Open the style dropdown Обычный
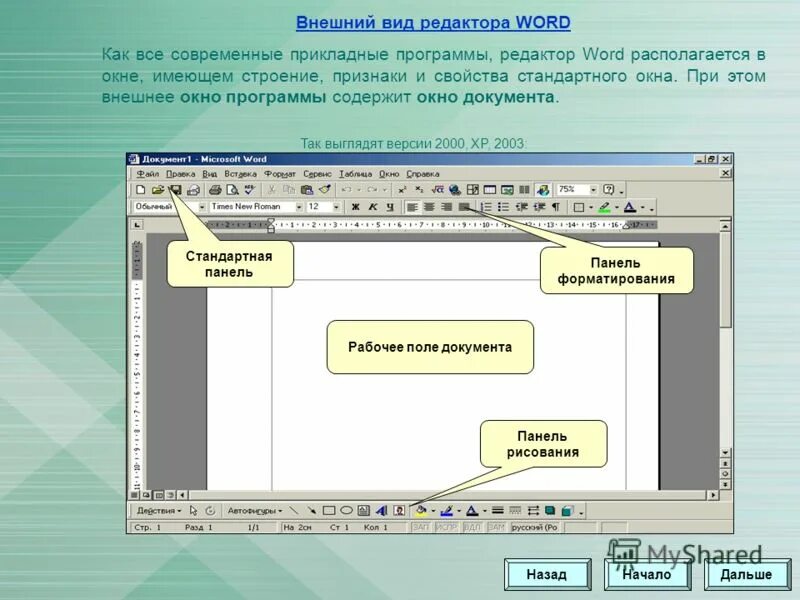 [x=202, y=207]
